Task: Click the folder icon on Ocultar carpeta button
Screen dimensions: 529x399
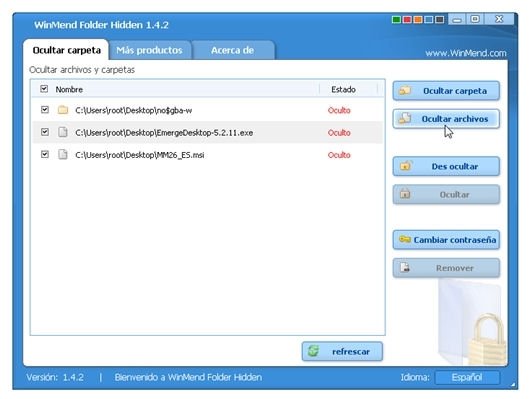Action: (405, 90)
